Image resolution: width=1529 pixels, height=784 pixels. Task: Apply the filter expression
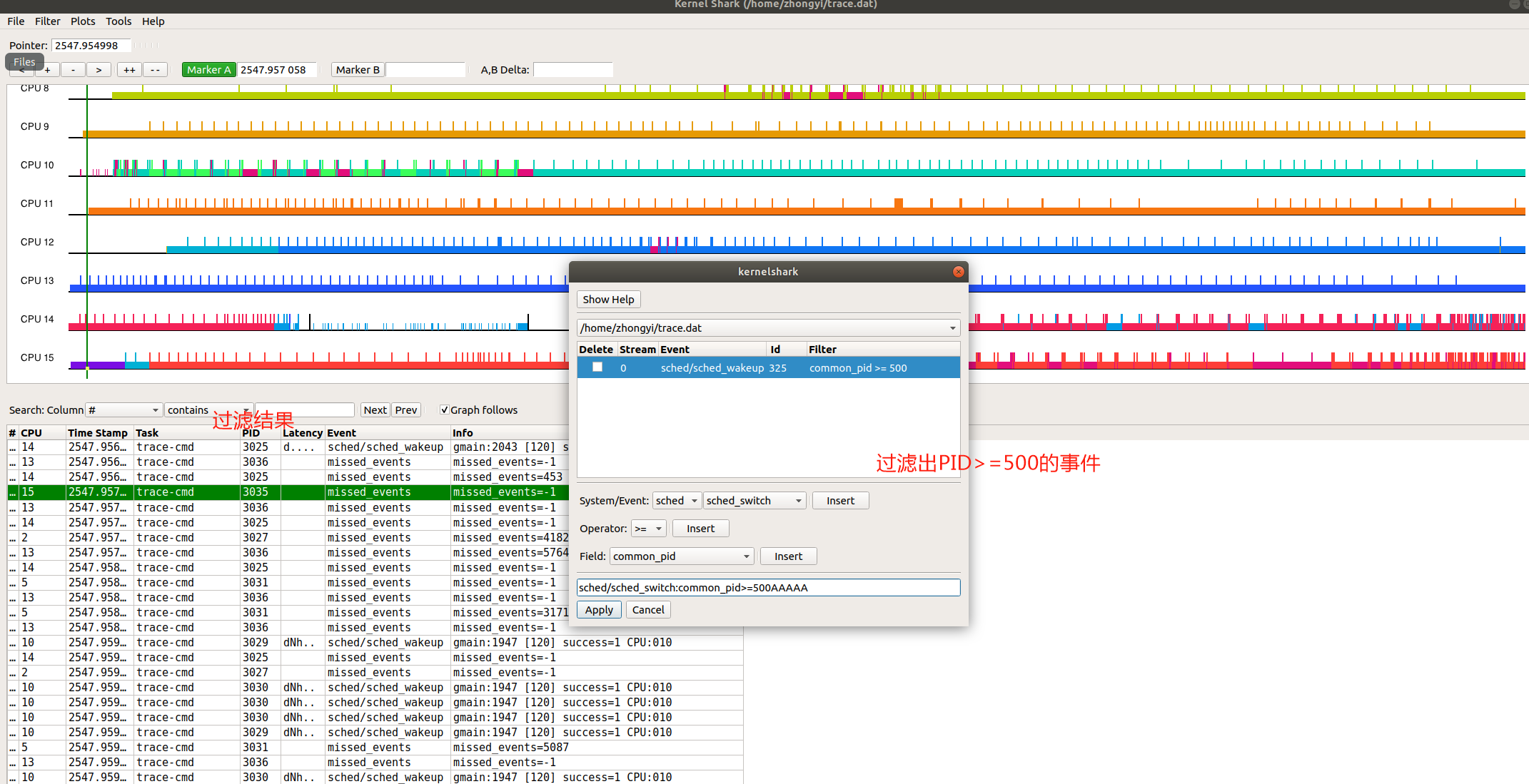coord(598,609)
